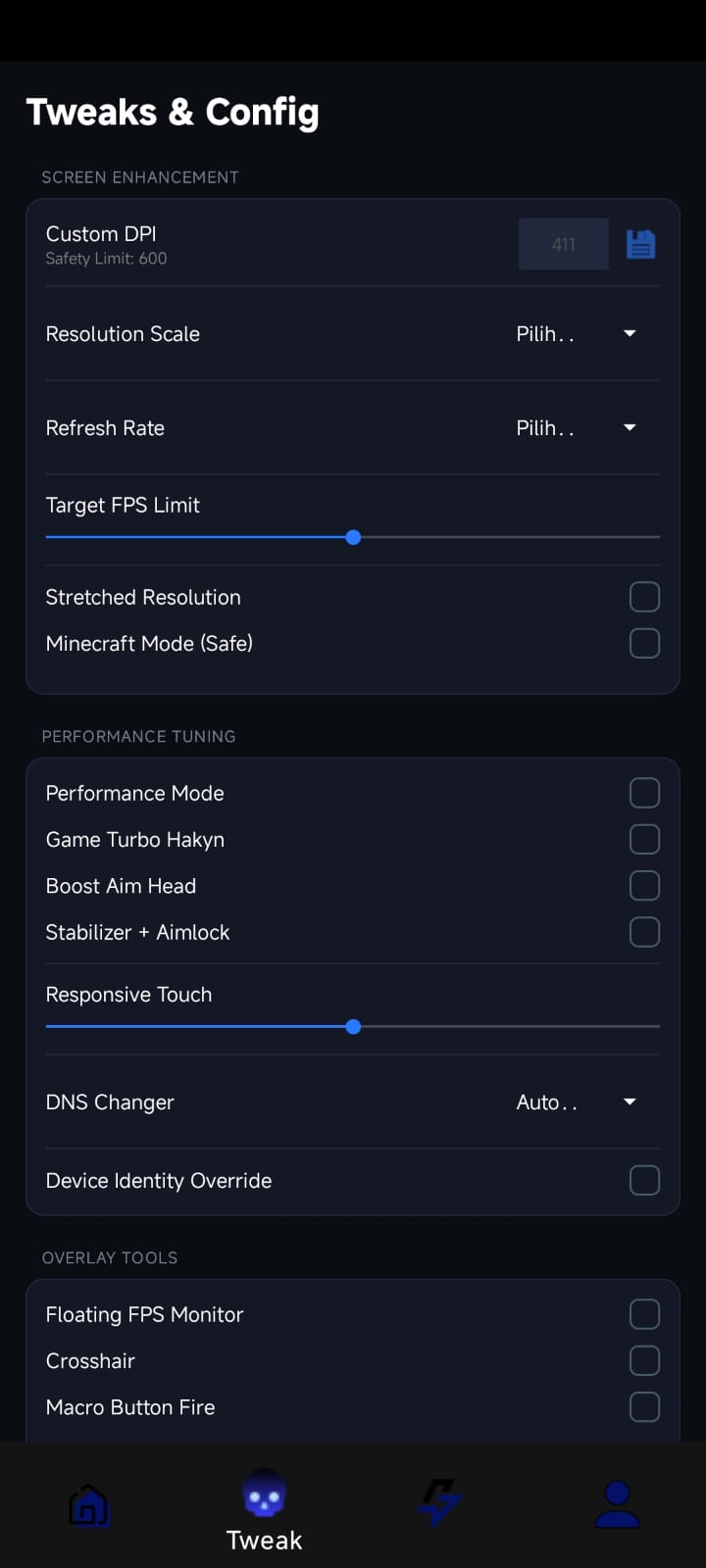Enable Stretched Resolution
The width and height of the screenshot is (706, 1568).
644,596
